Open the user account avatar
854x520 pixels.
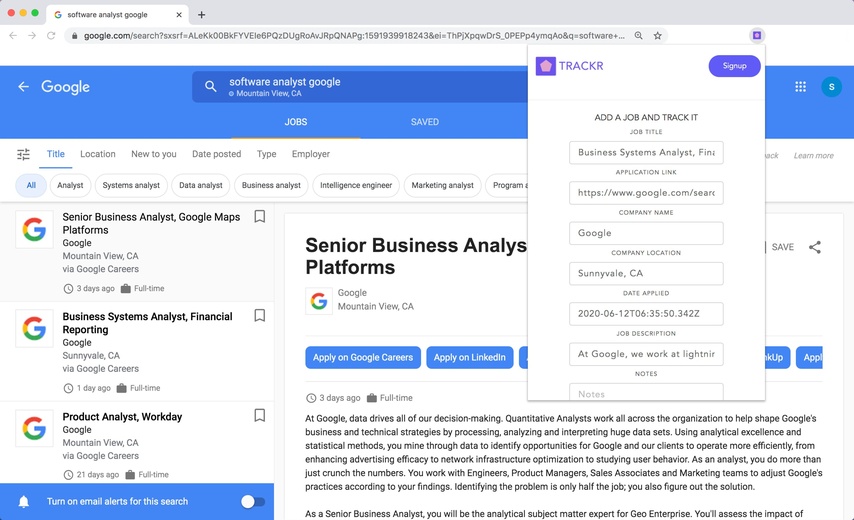[831, 87]
